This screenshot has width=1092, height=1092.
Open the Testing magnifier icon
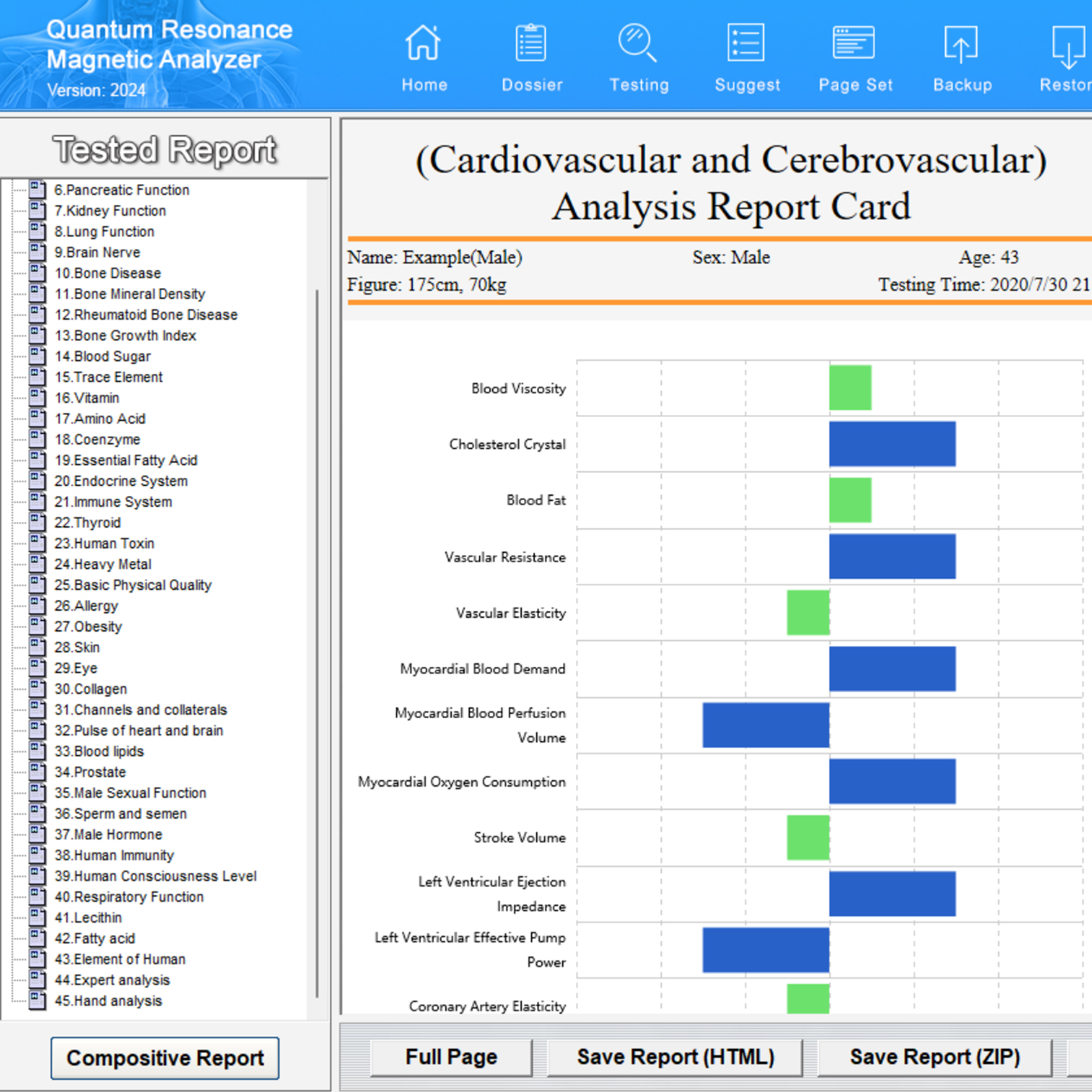click(637, 43)
